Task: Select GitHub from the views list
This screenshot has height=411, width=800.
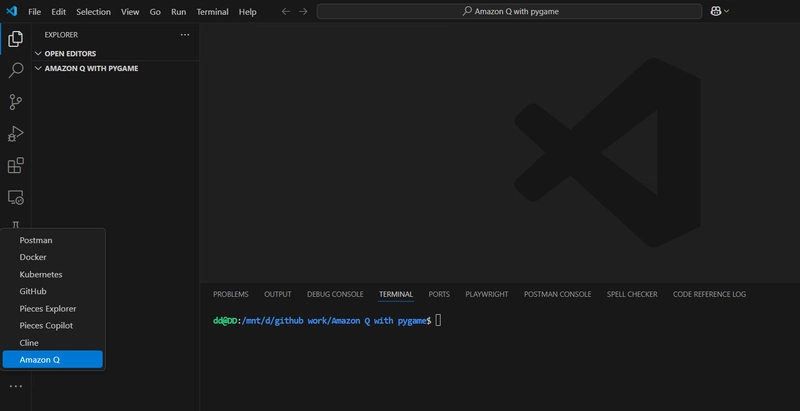Action: point(53,291)
